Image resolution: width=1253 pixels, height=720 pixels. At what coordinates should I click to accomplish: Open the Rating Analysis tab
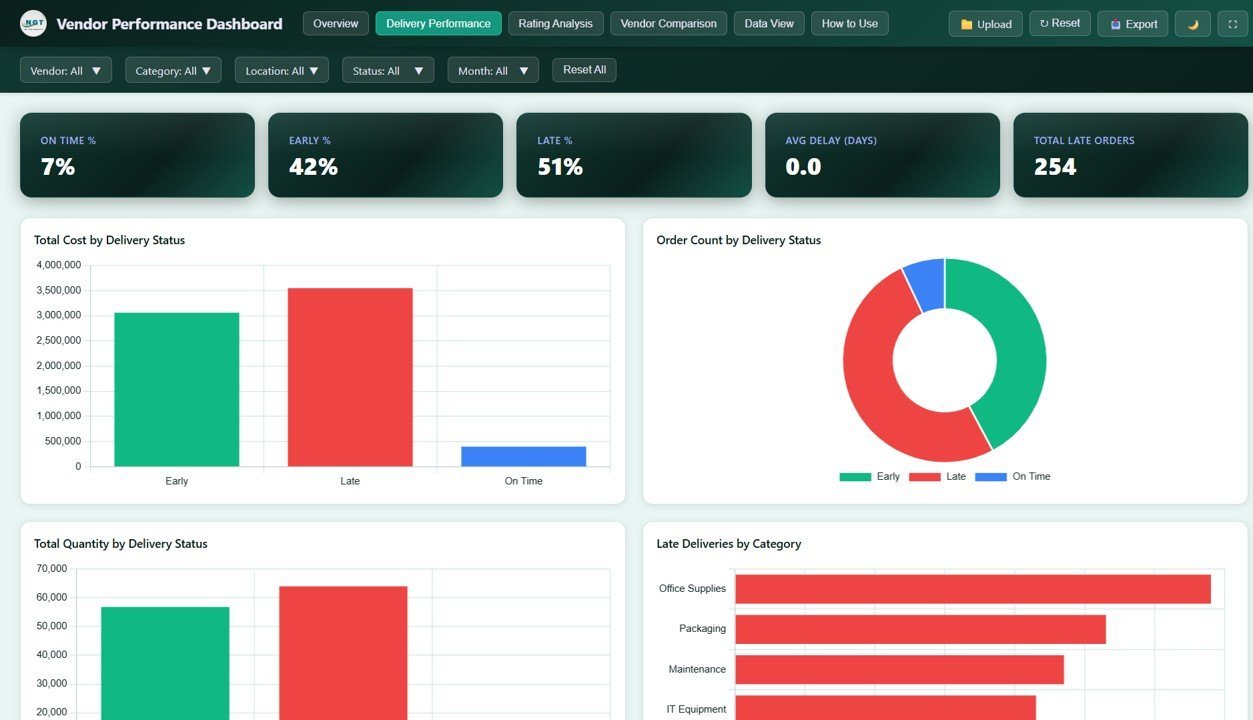click(x=555, y=22)
